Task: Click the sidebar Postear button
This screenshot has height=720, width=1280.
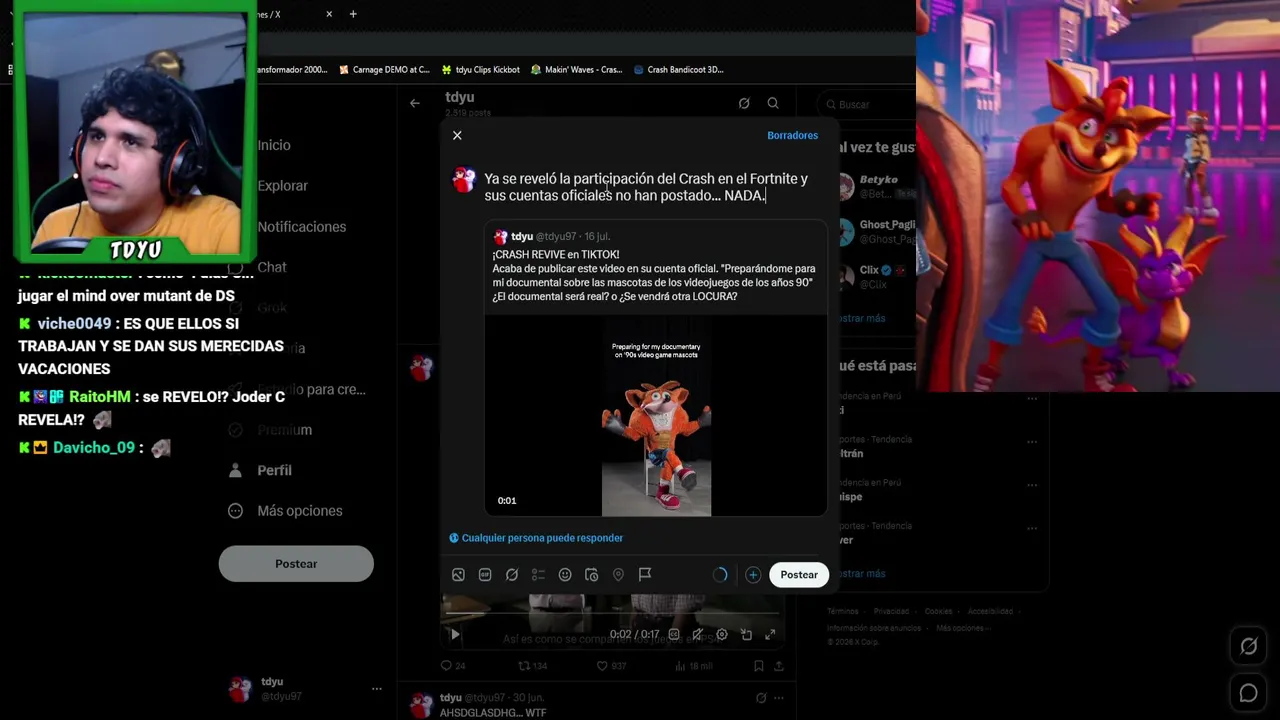Action: pyautogui.click(x=296, y=564)
